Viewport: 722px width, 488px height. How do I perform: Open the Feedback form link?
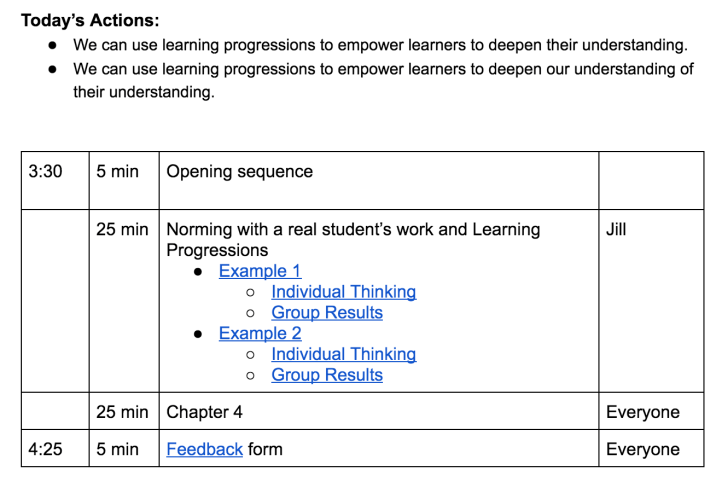[204, 449]
